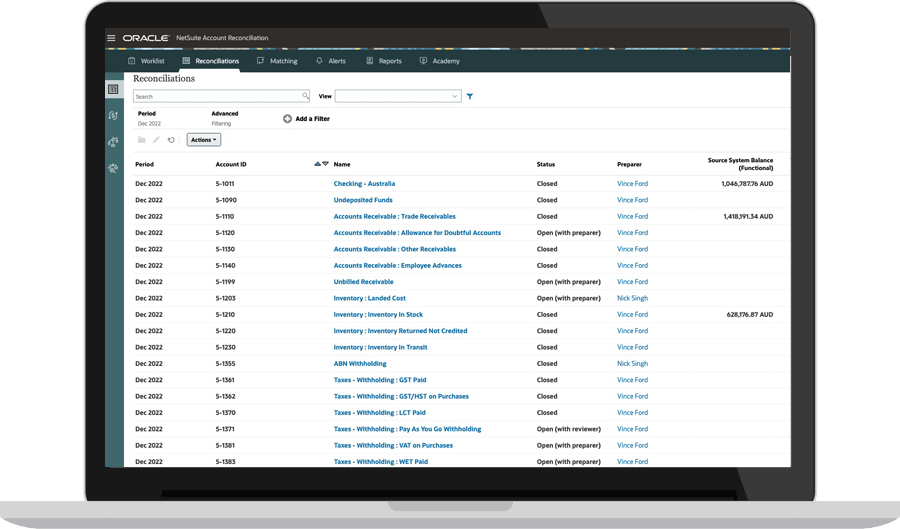Screen dimensions: 900x529
Task: Open Checking - Australia reconciliation
Action: click(364, 184)
